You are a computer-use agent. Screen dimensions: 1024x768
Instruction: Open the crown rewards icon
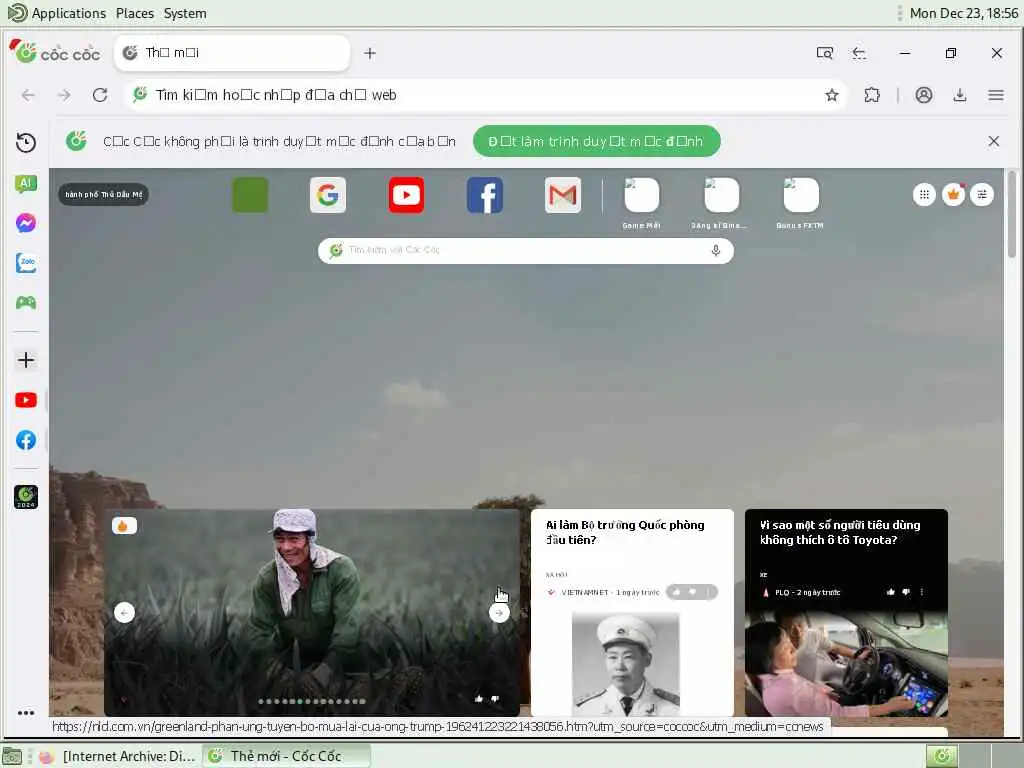pos(953,195)
